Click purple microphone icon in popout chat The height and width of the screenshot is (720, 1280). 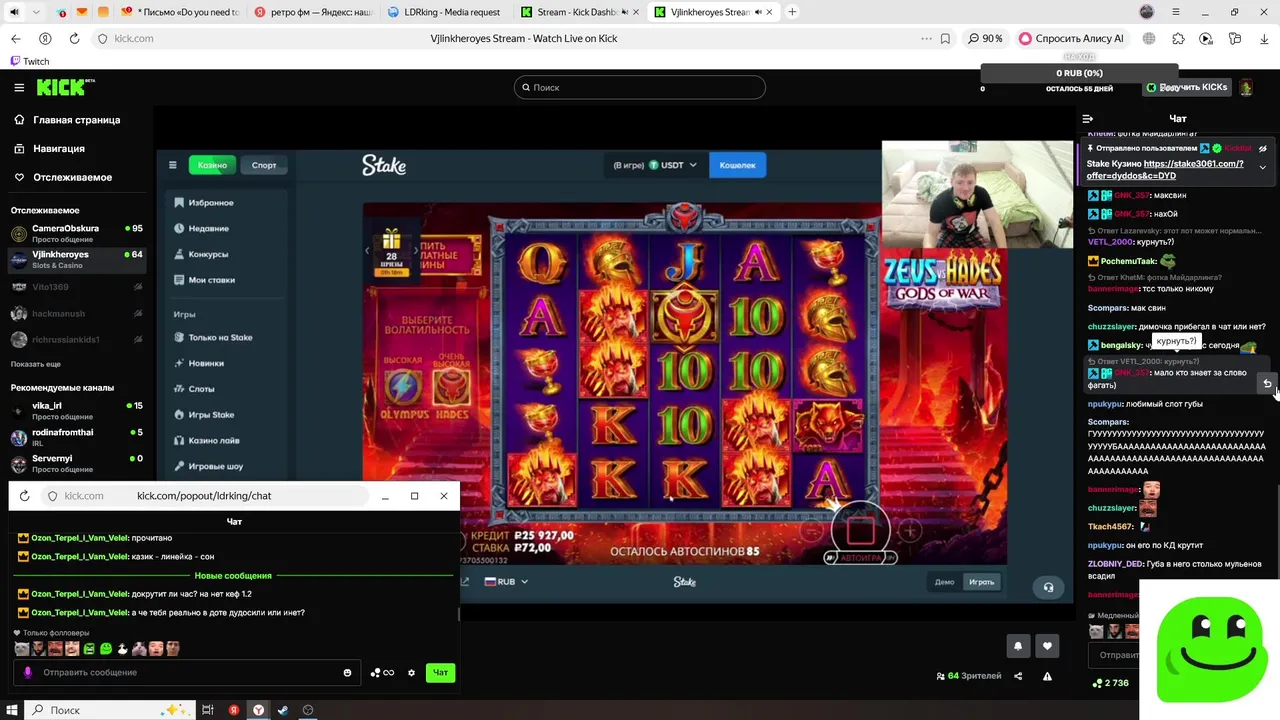(27, 673)
